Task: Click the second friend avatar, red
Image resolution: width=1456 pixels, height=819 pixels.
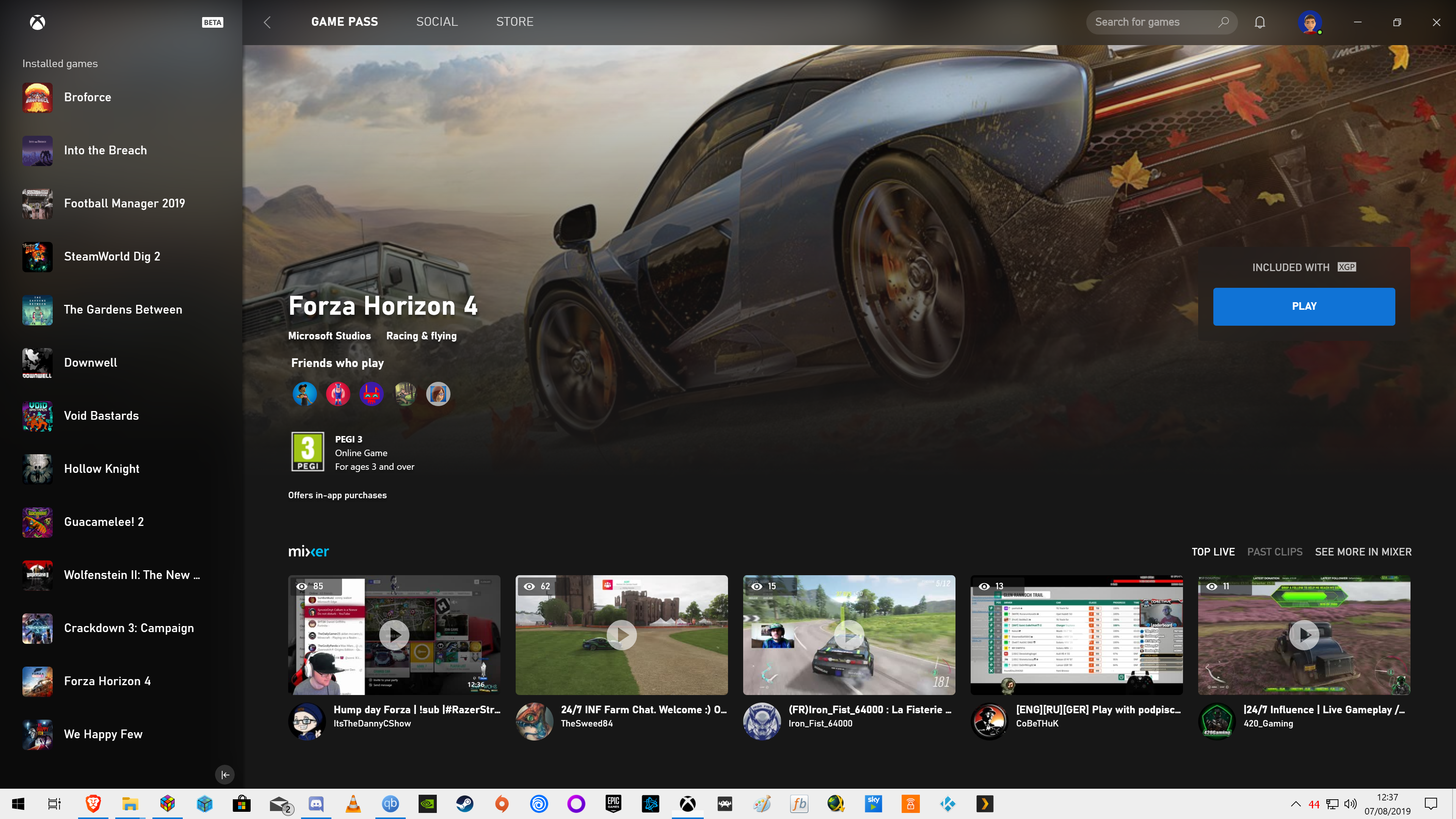Action: tap(337, 394)
